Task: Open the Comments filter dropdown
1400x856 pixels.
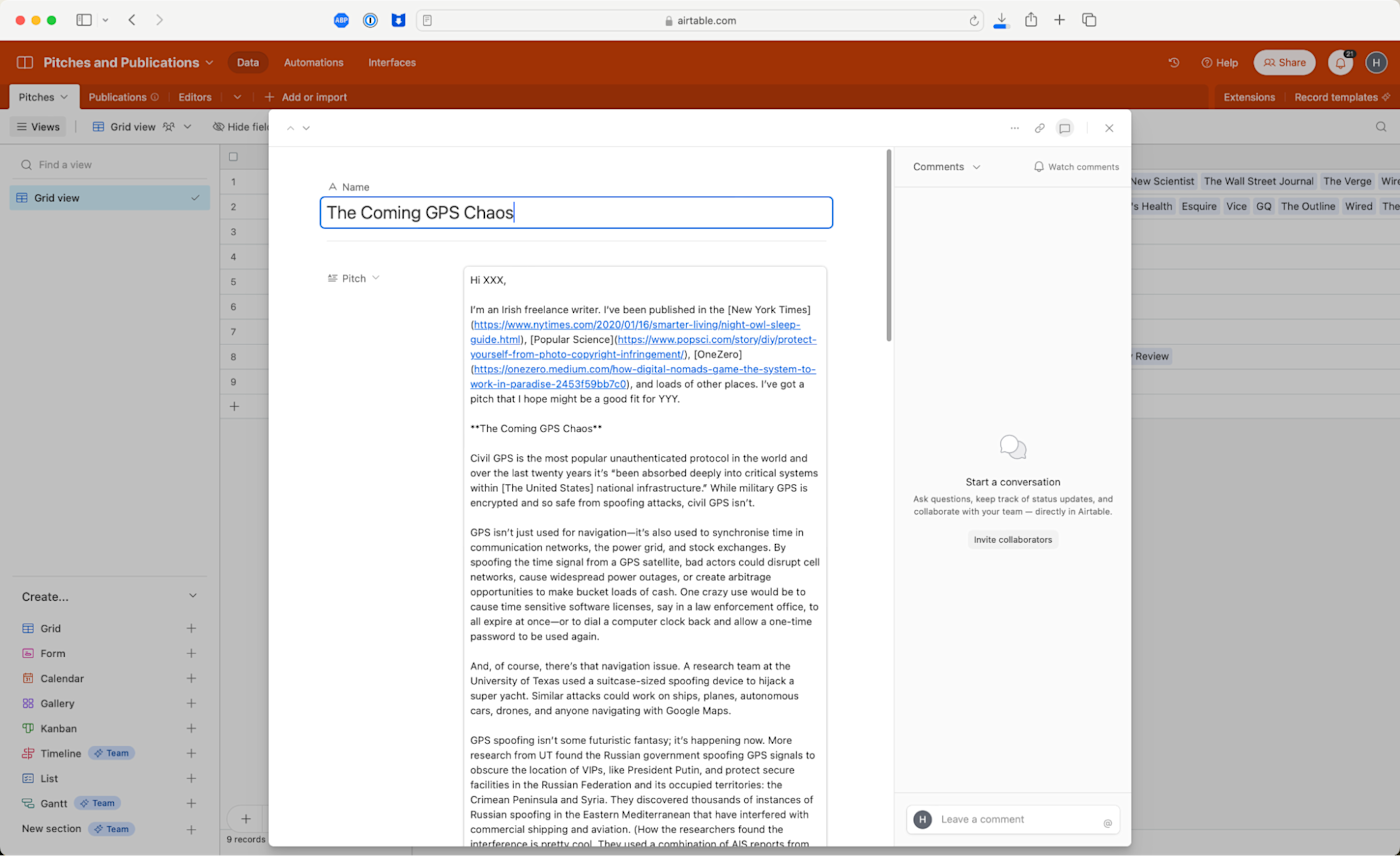Action: point(947,167)
